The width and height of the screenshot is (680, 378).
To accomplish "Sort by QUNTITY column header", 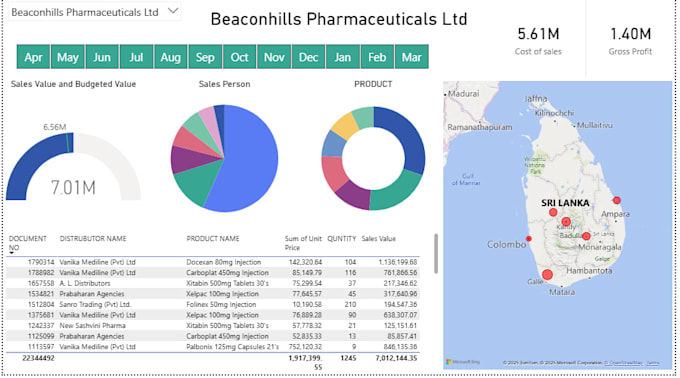I will point(342,239).
